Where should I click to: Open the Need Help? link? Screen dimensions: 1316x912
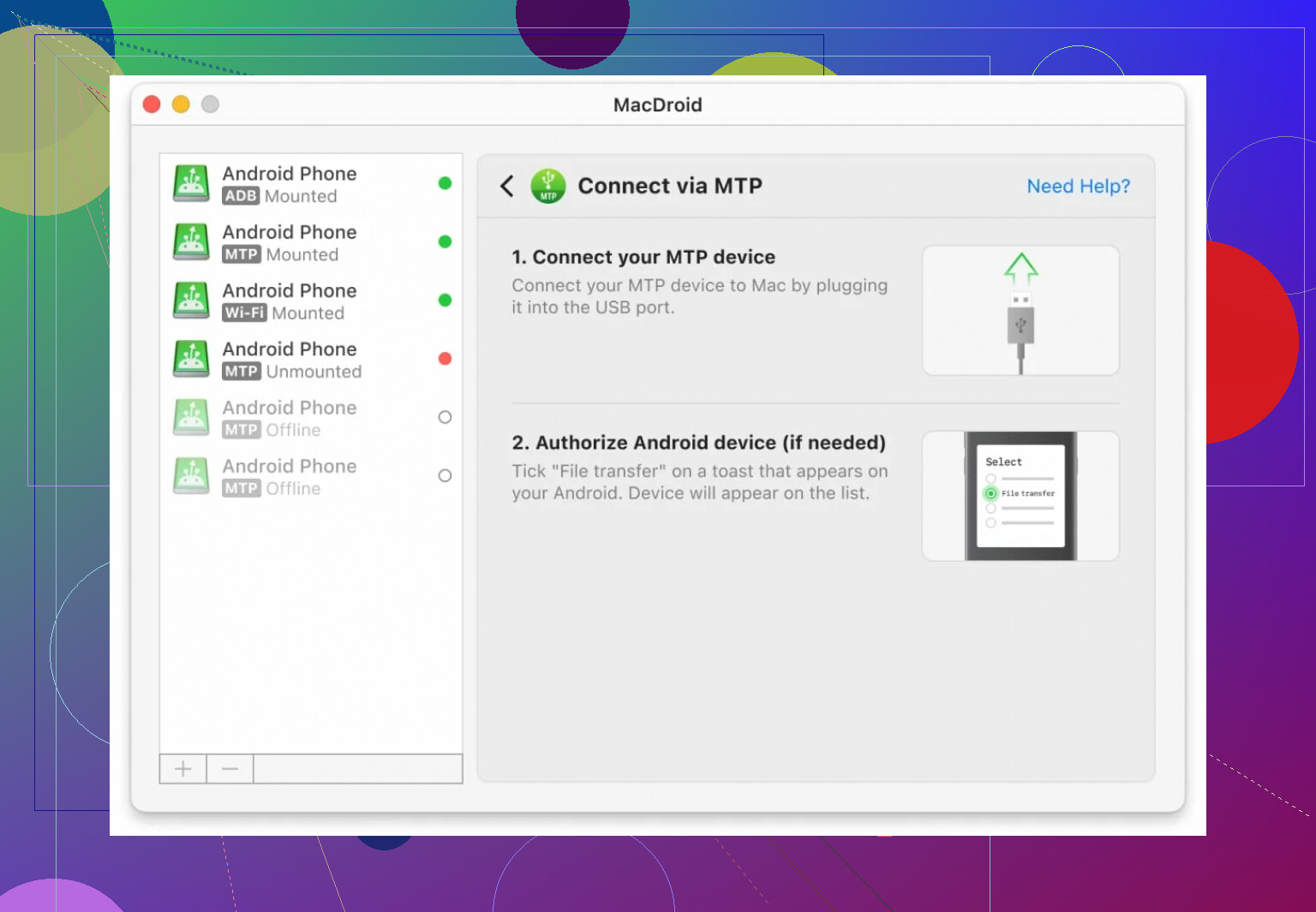click(x=1078, y=186)
